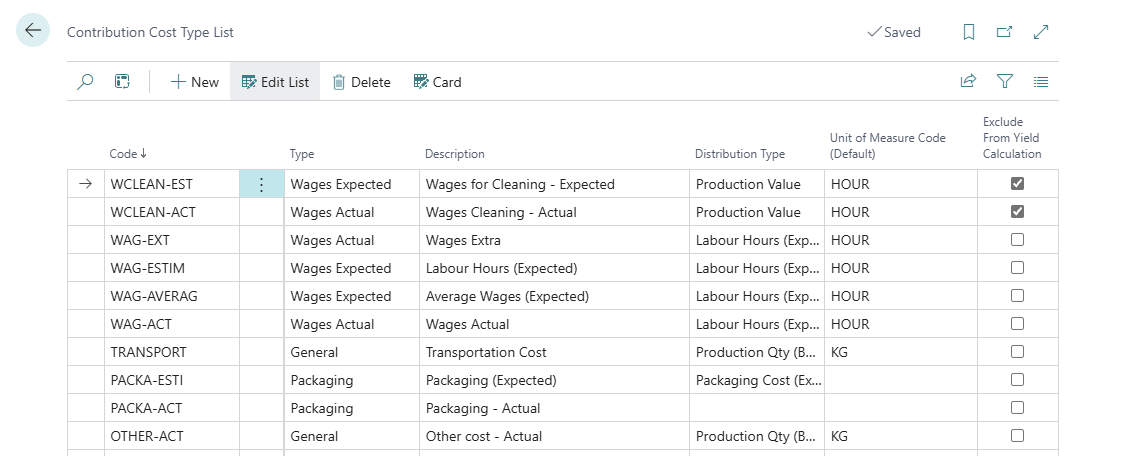The width and height of the screenshot is (1126, 456).
Task: Uncheck Exclude From Yield for WCLEAN-ACT
Action: [x=1017, y=212]
